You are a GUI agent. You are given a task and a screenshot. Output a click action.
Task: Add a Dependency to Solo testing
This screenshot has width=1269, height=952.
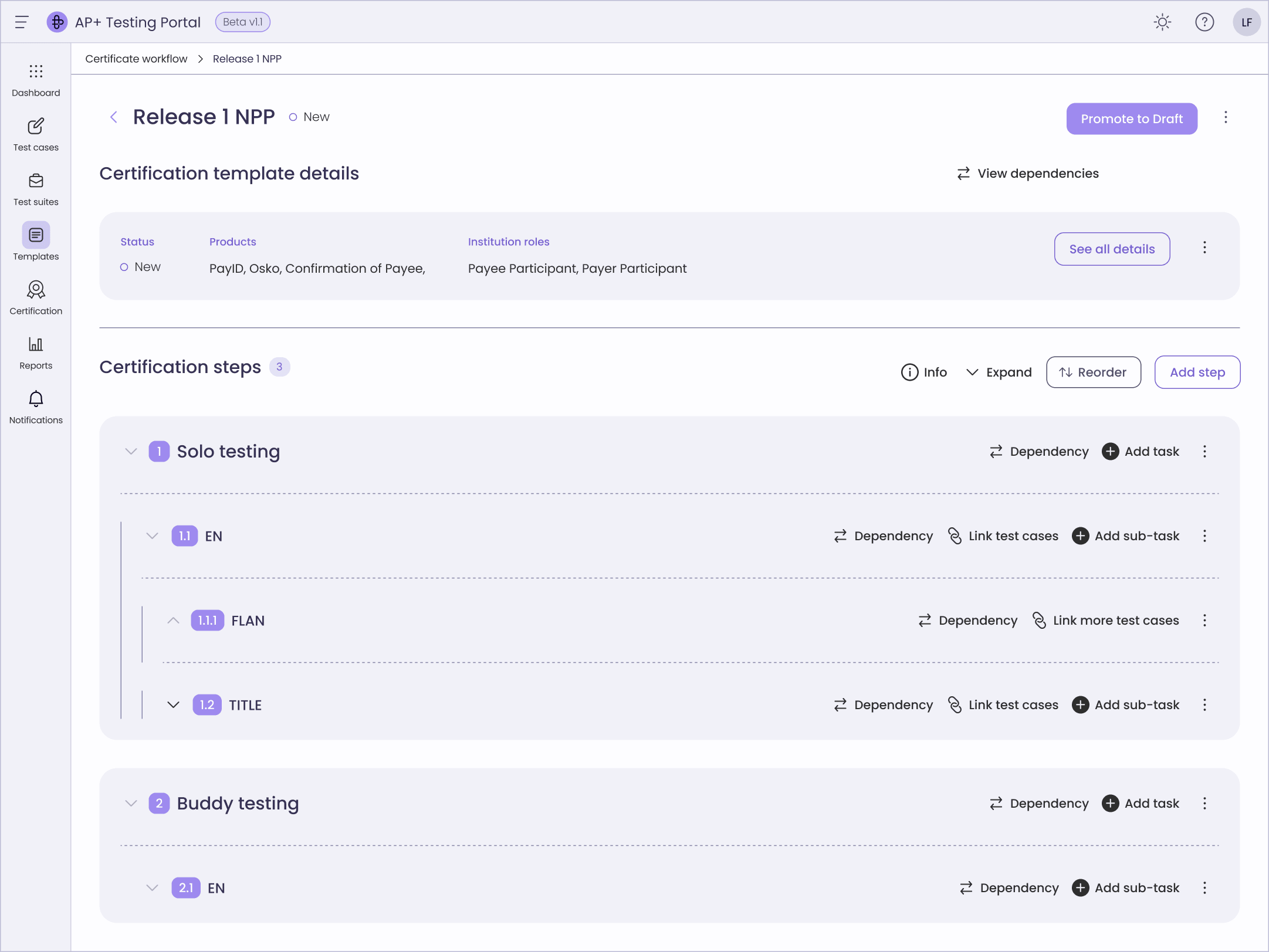1038,452
